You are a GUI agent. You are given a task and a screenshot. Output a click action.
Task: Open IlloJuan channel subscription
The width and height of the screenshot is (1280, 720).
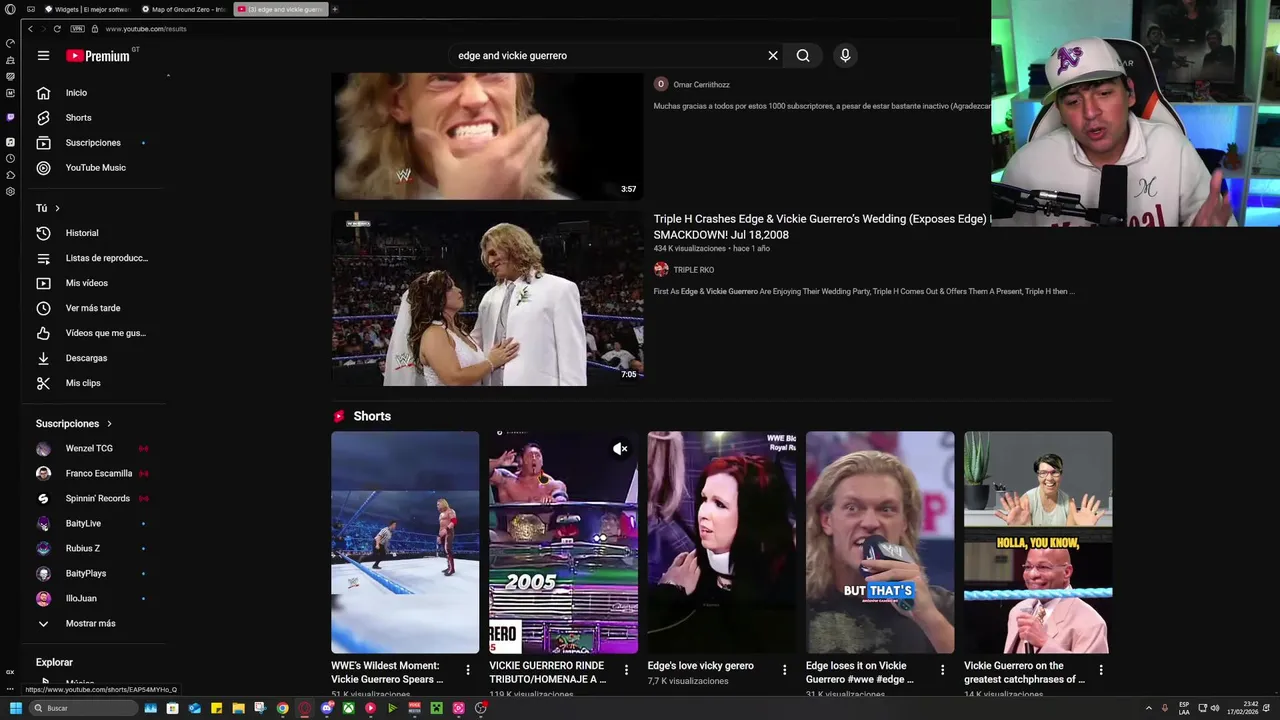click(95, 599)
